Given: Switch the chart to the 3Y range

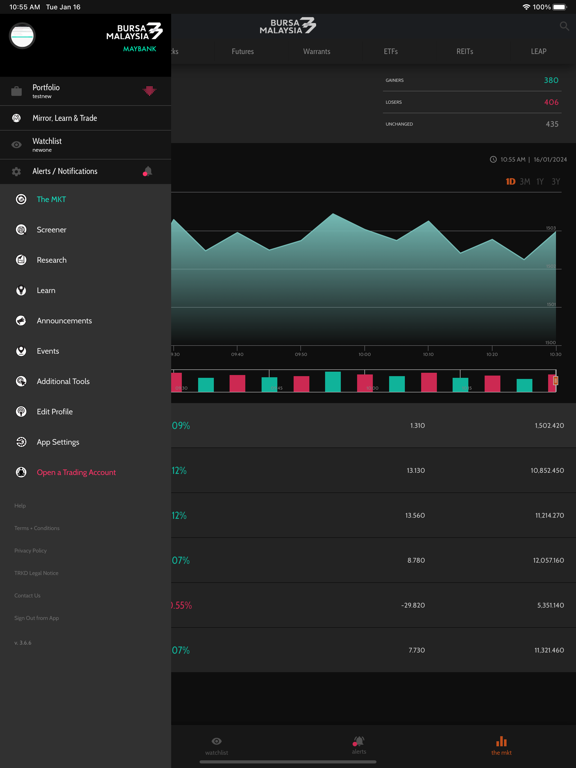Looking at the screenshot, I should click(555, 182).
